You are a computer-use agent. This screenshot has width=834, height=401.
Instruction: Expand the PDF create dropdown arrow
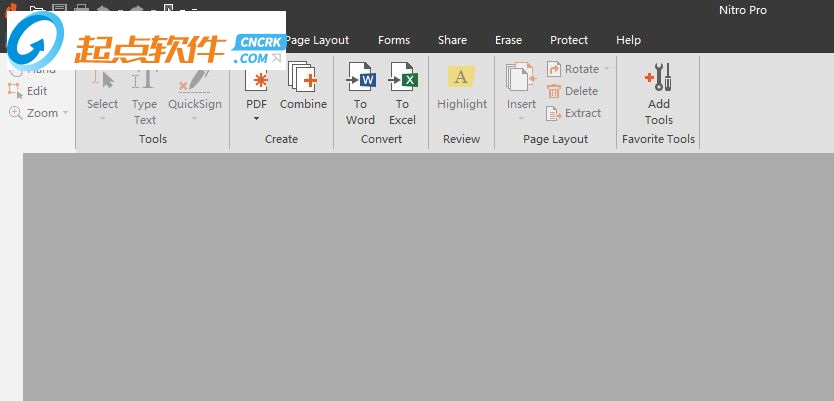(x=256, y=118)
